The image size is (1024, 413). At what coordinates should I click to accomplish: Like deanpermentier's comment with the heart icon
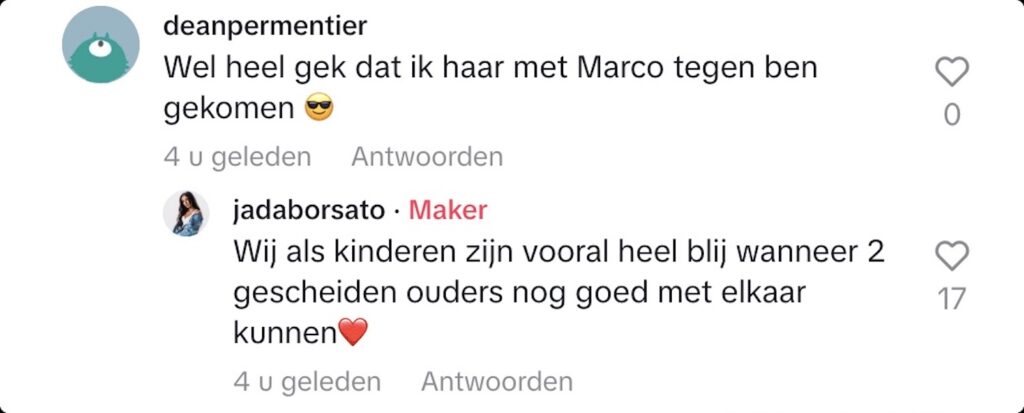click(x=952, y=72)
